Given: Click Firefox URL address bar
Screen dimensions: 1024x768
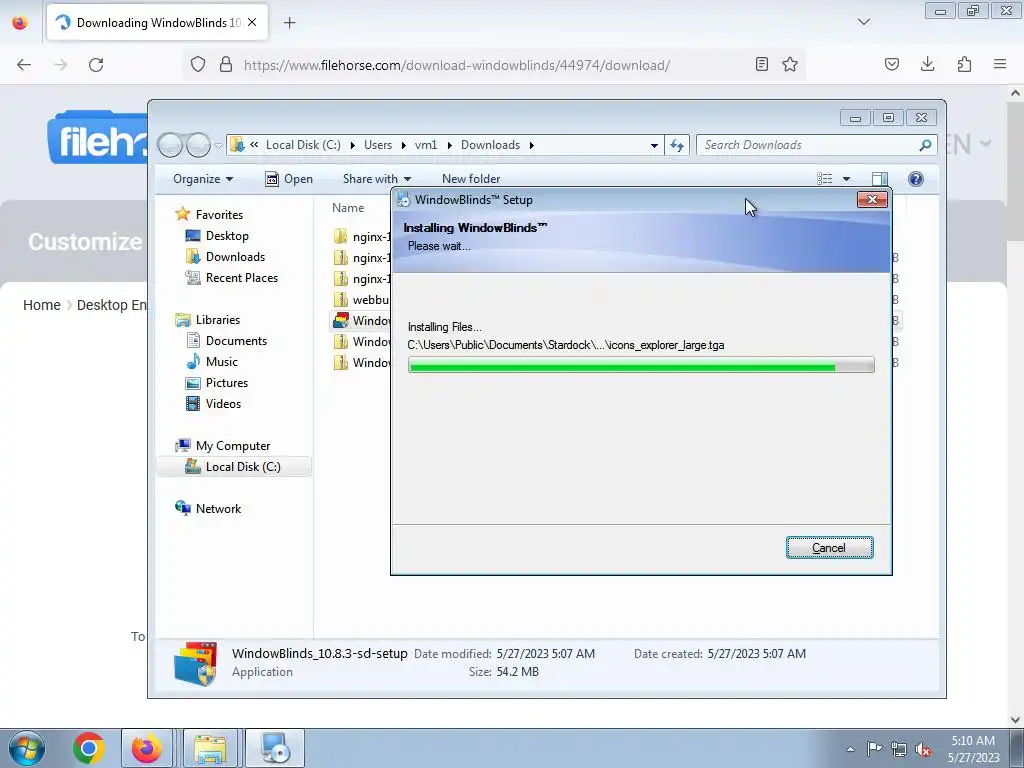Looking at the screenshot, I should 456,65.
